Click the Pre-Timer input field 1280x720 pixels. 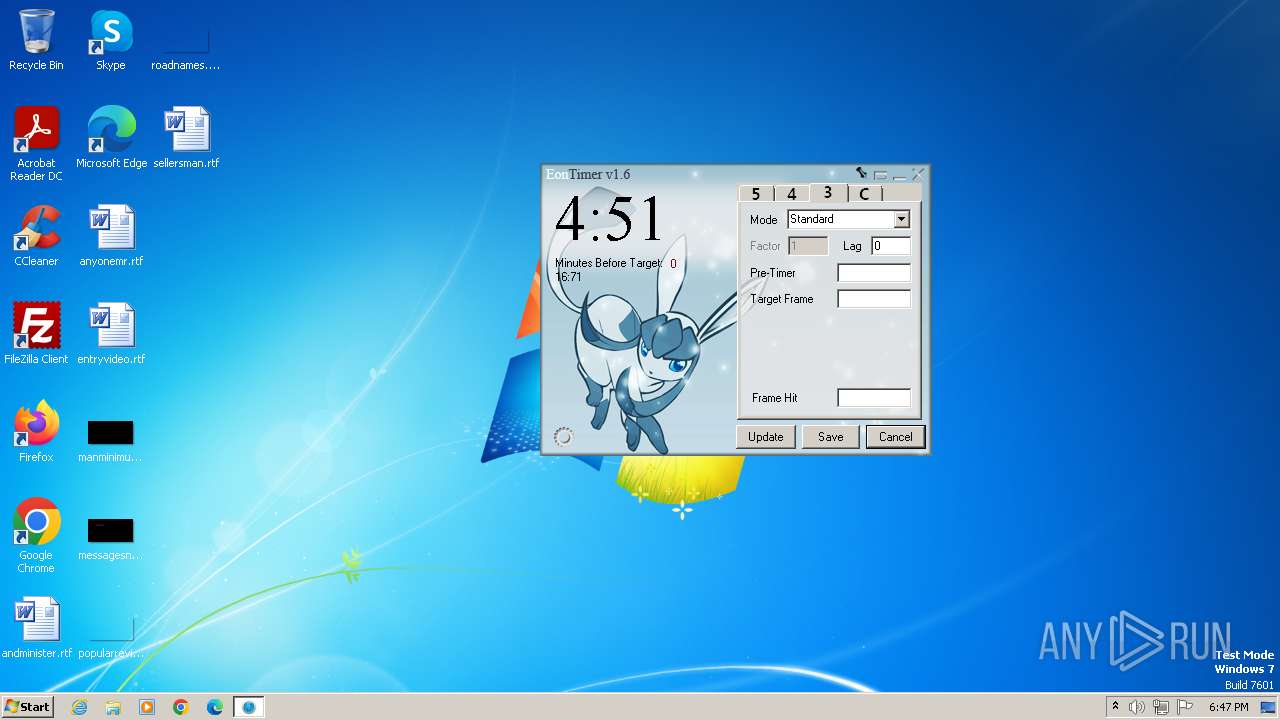pyautogui.click(x=874, y=273)
